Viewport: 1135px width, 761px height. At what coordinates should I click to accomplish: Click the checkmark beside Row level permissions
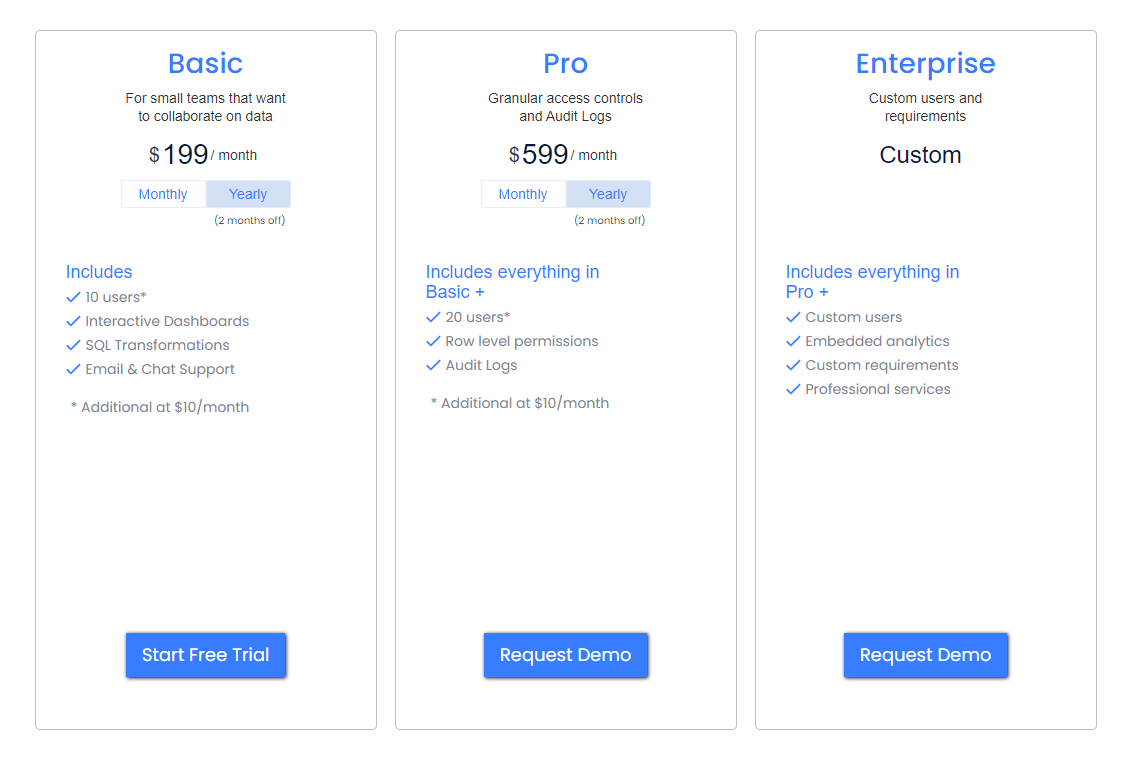433,341
